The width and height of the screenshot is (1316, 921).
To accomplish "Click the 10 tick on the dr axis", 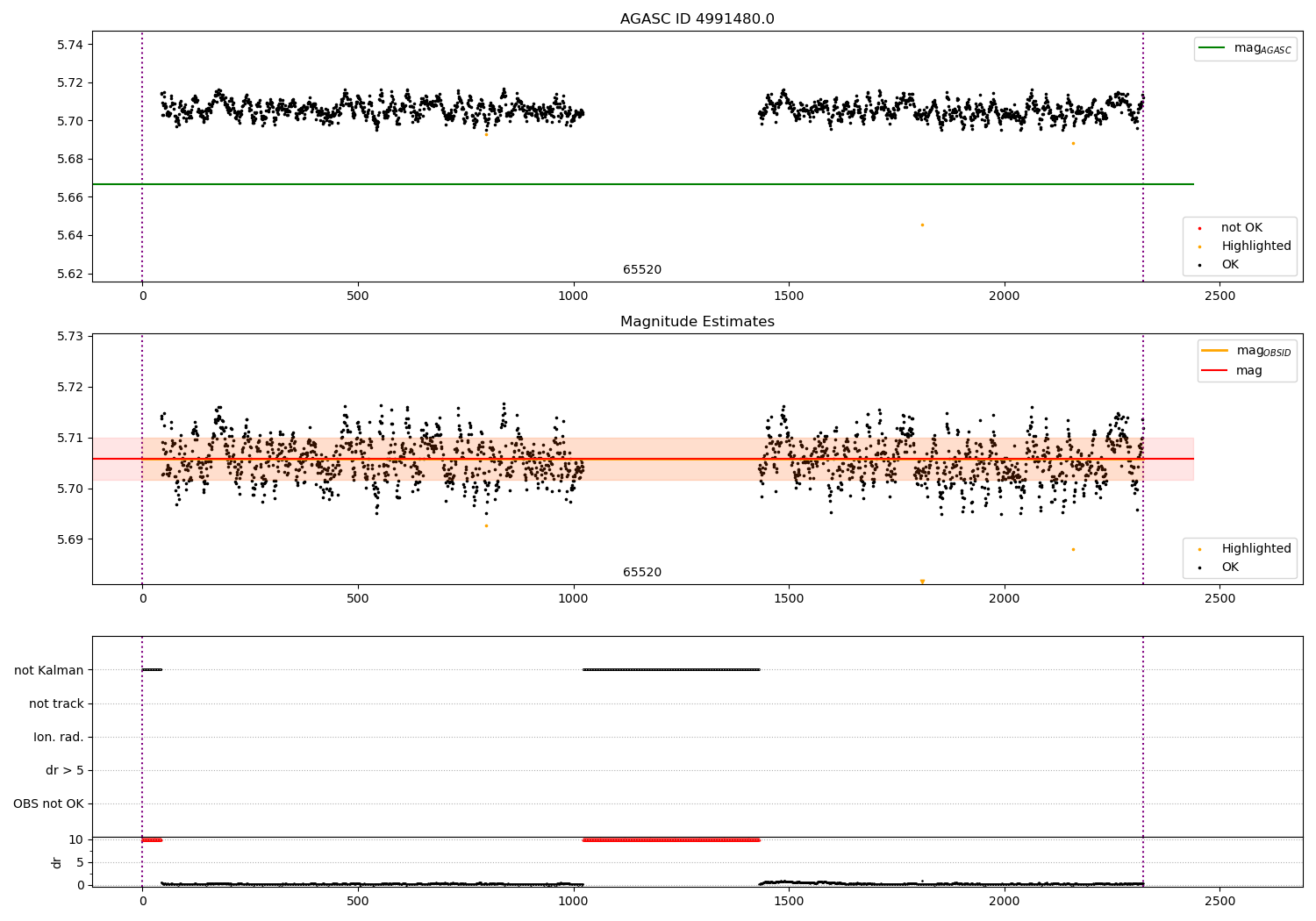I will [76, 839].
